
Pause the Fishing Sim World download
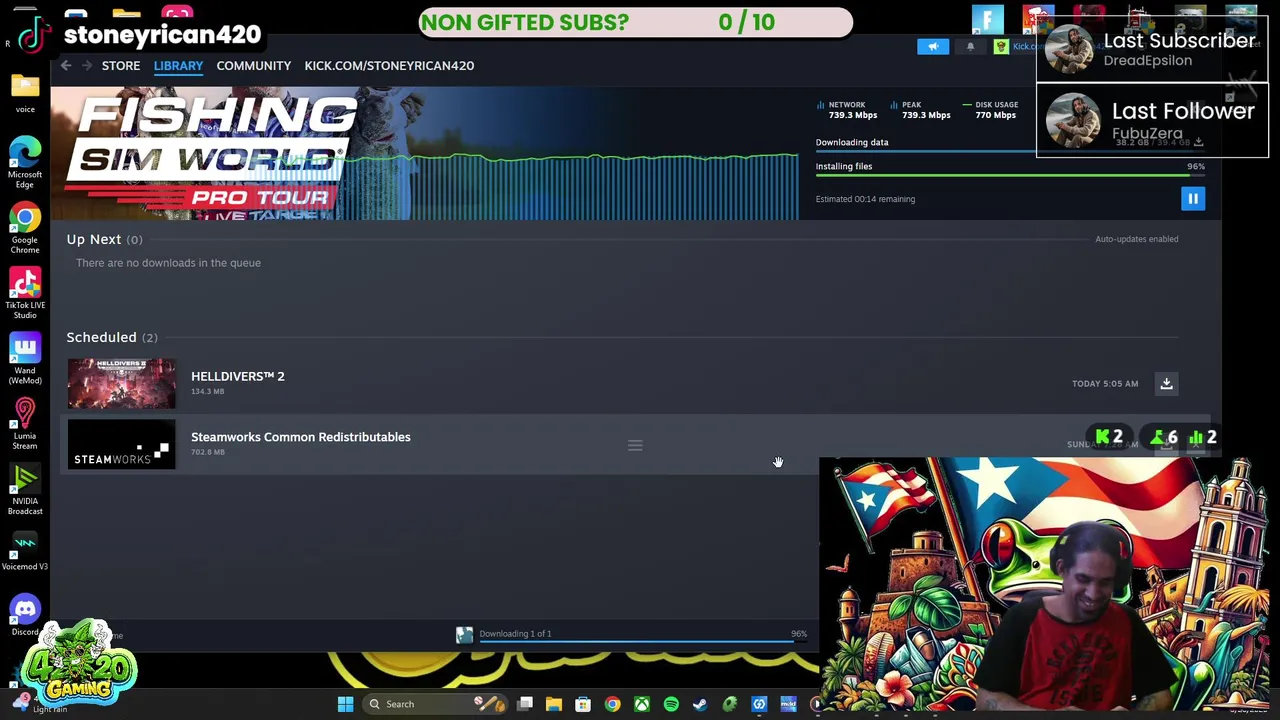click(1193, 199)
